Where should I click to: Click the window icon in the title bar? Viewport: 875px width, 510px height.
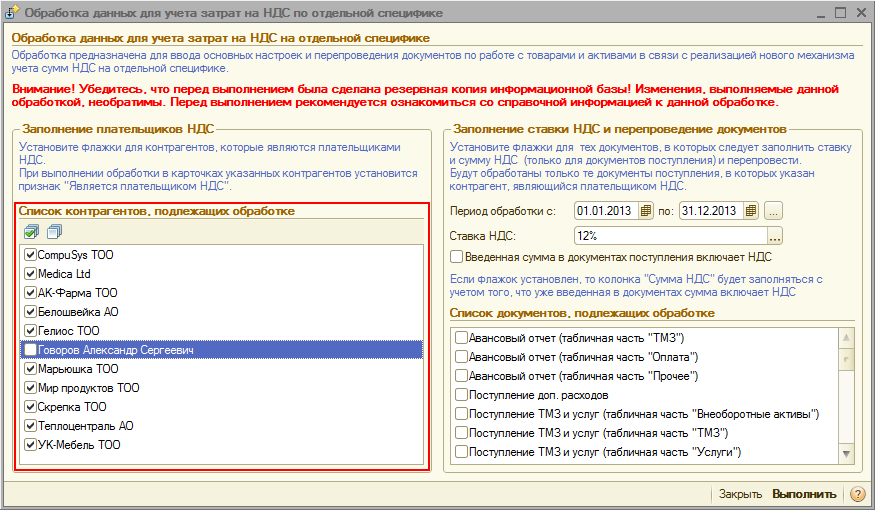pyautogui.click(x=13, y=13)
